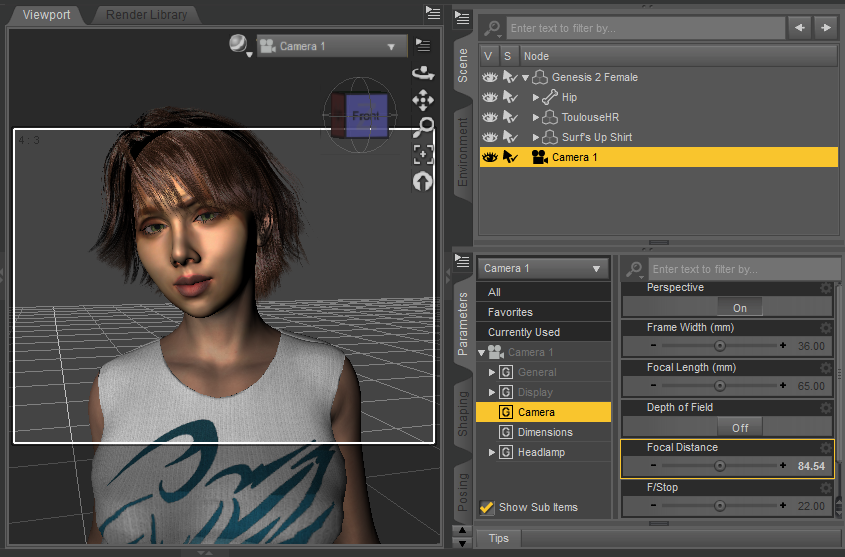The height and width of the screenshot is (557, 845).
Task: Click the Scene filter search magnifier icon
Action: (492, 28)
